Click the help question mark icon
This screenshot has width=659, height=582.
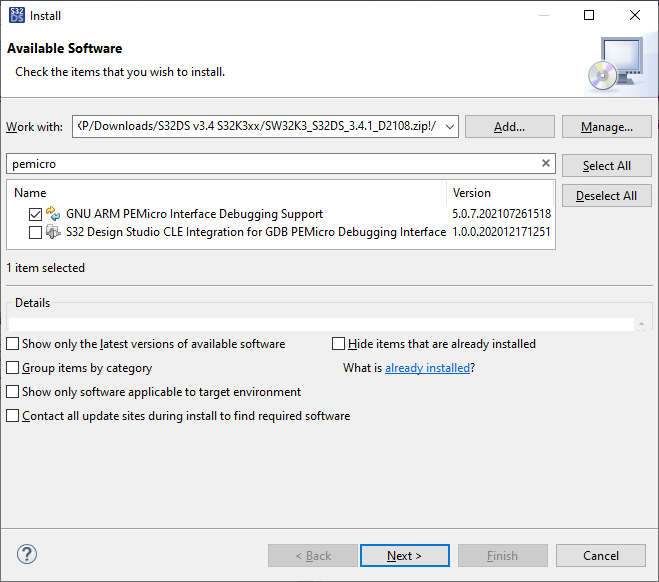pos(27,555)
